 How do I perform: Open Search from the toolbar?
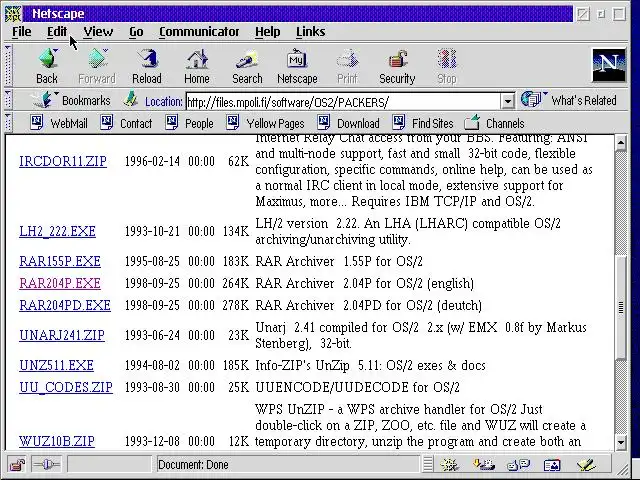click(247, 65)
